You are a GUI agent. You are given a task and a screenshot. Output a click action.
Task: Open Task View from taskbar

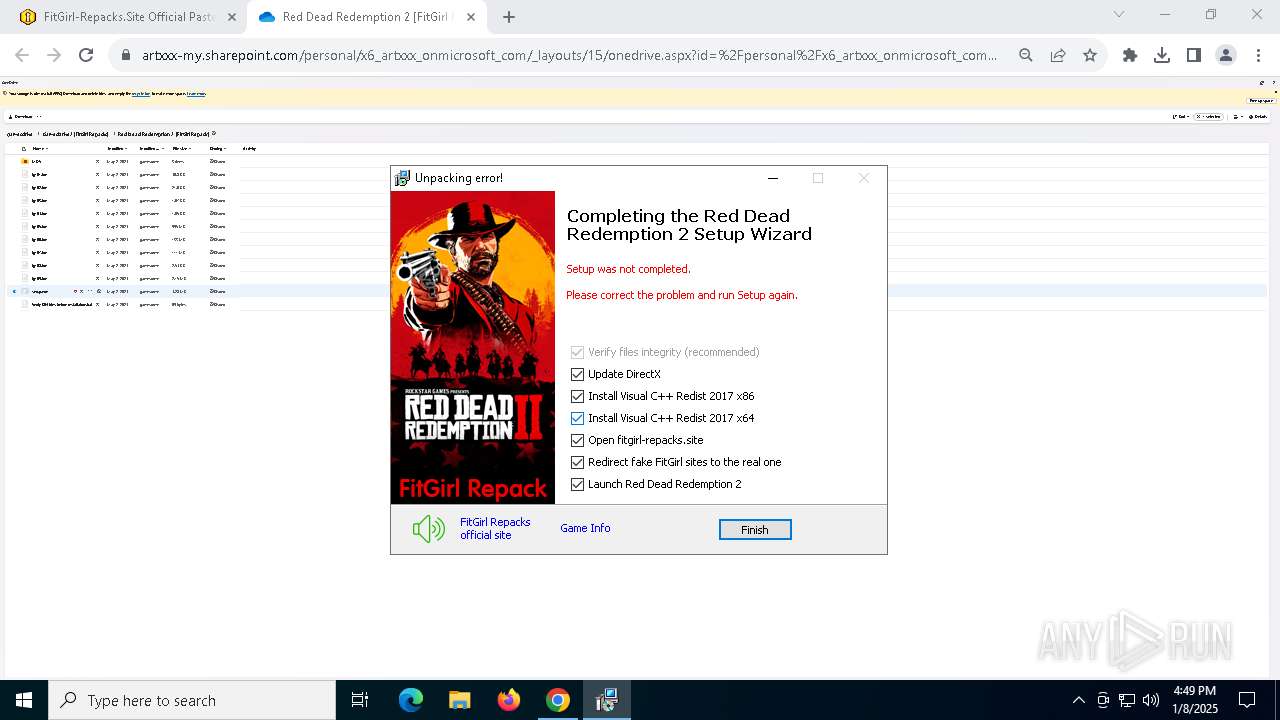360,700
